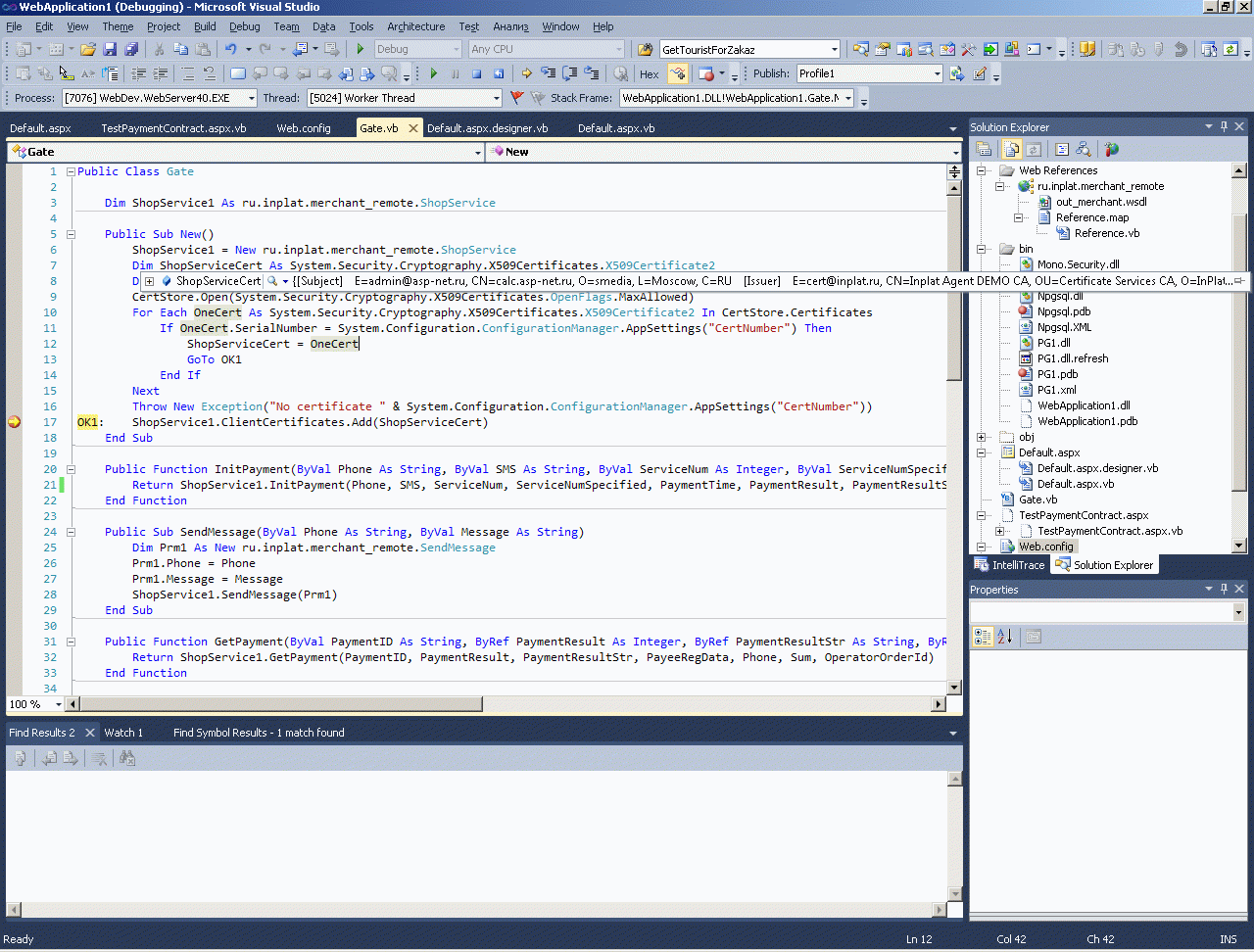Toggle auto-hide pin on Solution Explorer
Image resolution: width=1254 pixels, height=952 pixels.
pos(1224,127)
